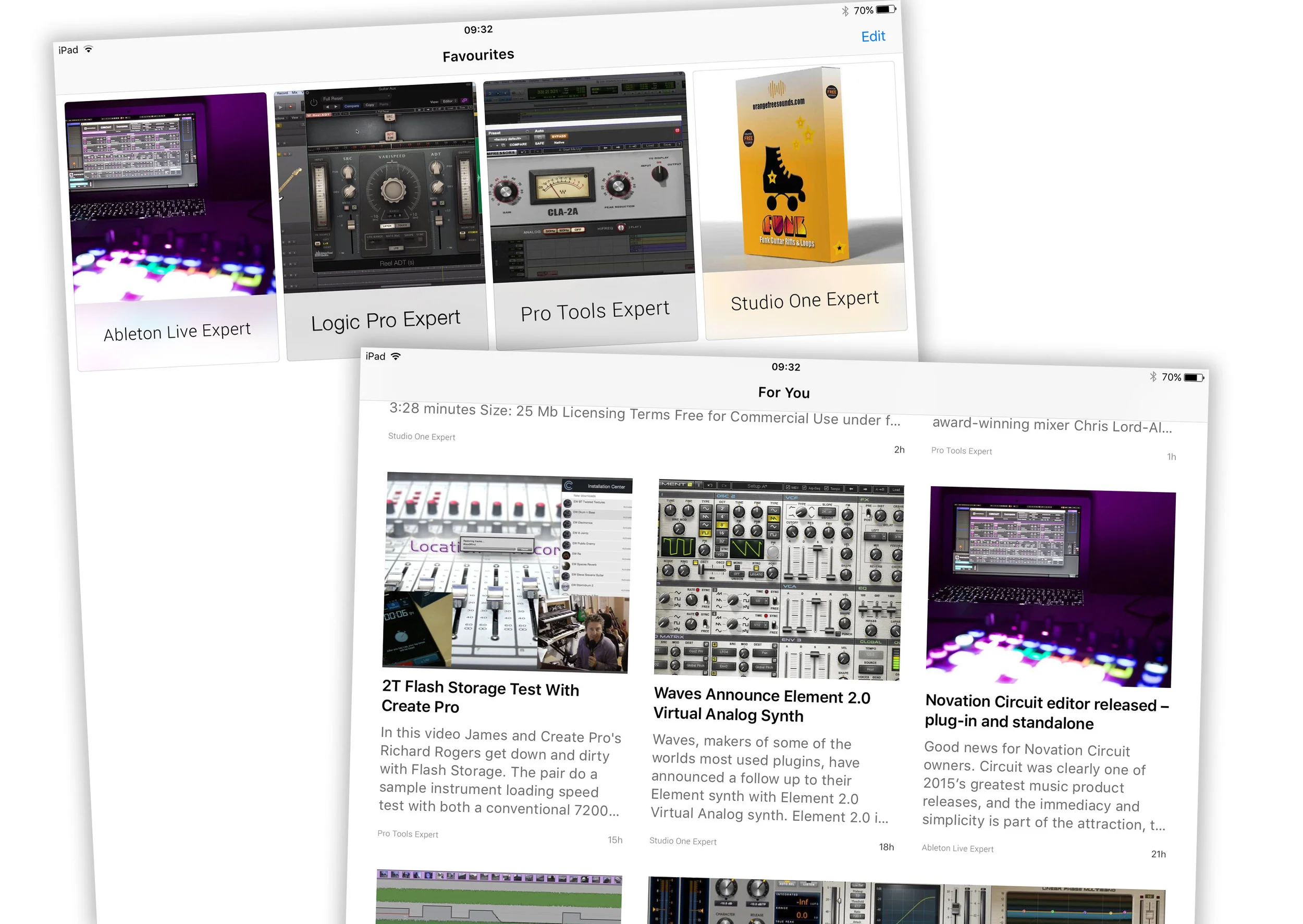Tap battery icon in Favourites status bar
The height and width of the screenshot is (924, 1303).
886,9
